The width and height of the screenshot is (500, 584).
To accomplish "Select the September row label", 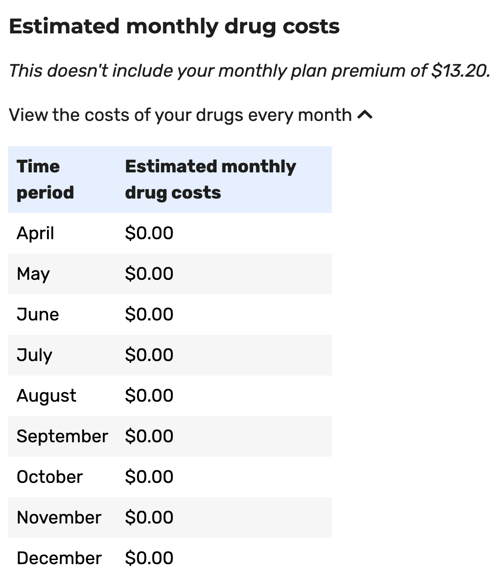I will (62, 437).
